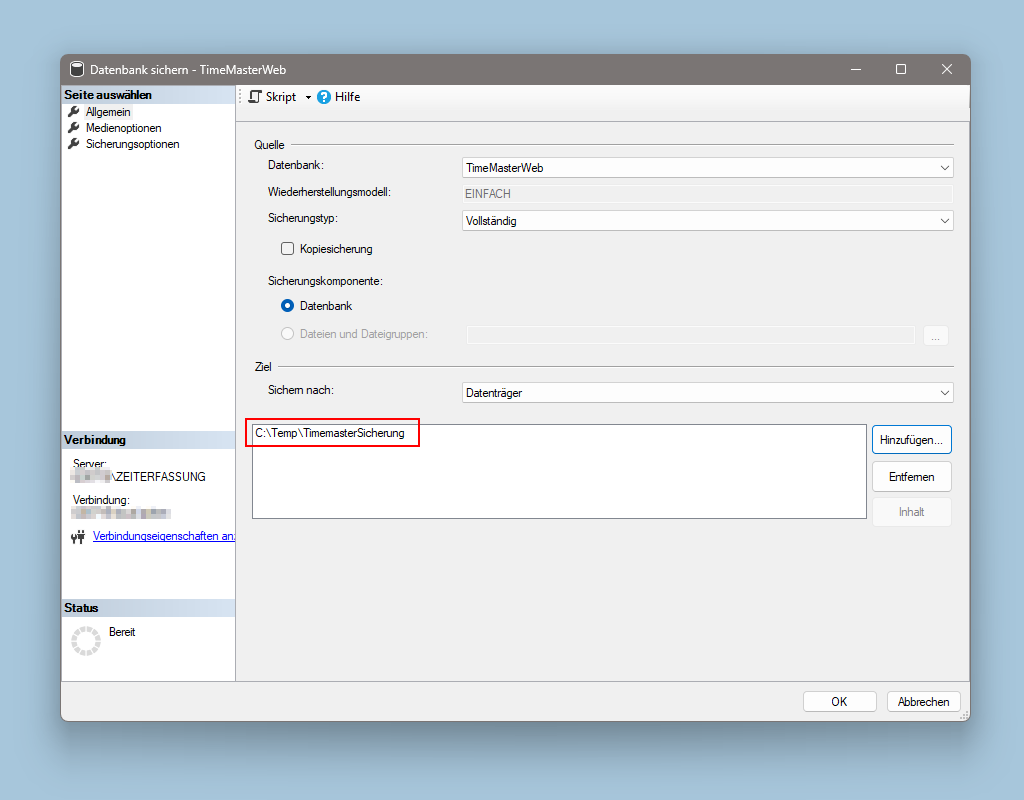Image resolution: width=1024 pixels, height=800 pixels.
Task: Open the Medienoptionen page
Action: point(123,128)
